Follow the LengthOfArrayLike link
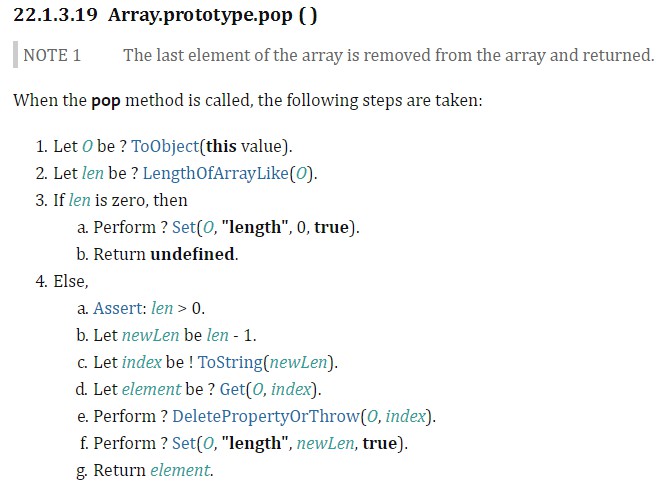 tap(216, 173)
